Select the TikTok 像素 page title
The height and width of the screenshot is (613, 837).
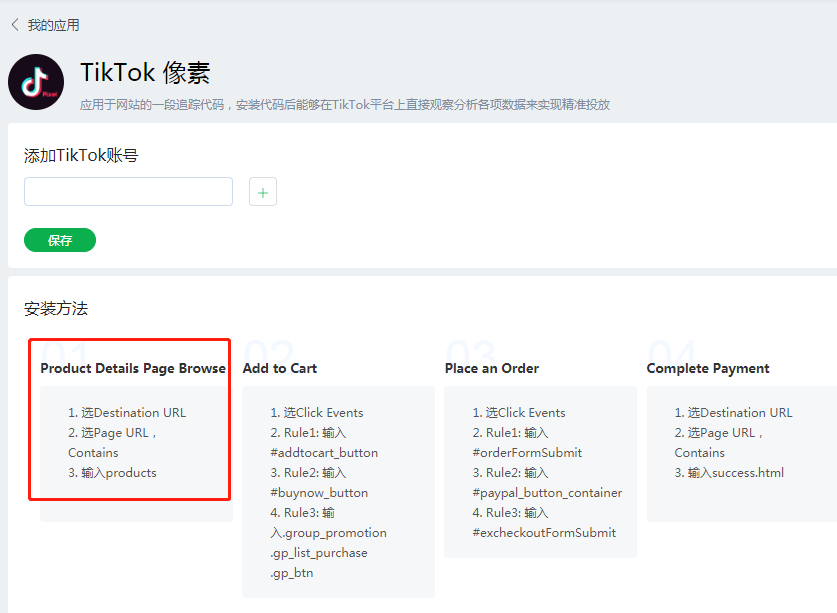(145, 73)
